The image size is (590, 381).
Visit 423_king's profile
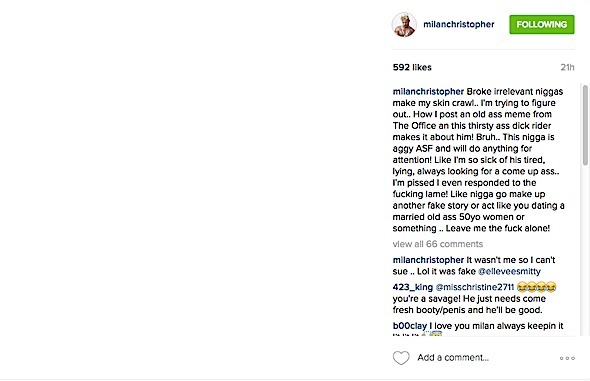coord(413,287)
